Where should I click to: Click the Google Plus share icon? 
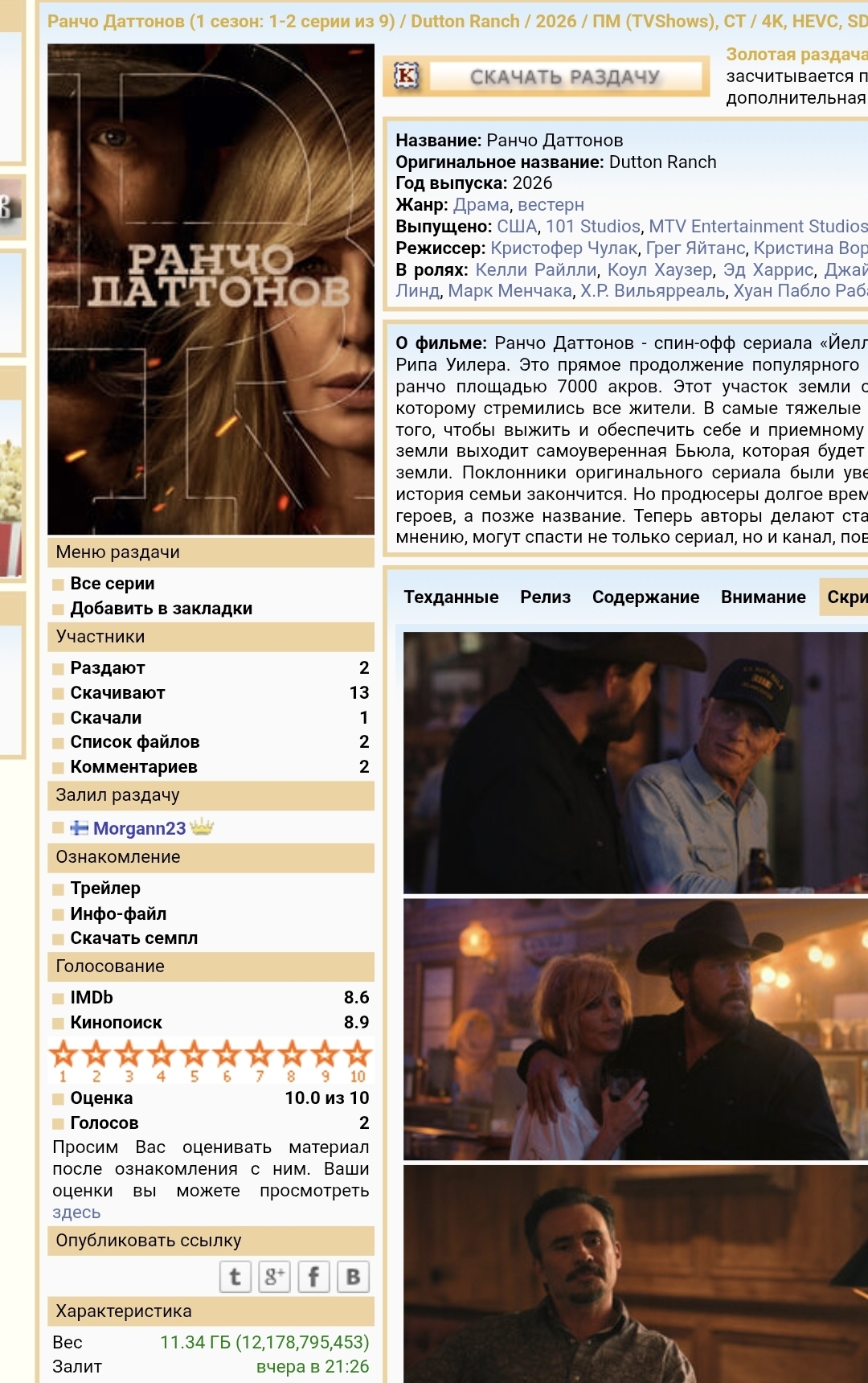[274, 1276]
